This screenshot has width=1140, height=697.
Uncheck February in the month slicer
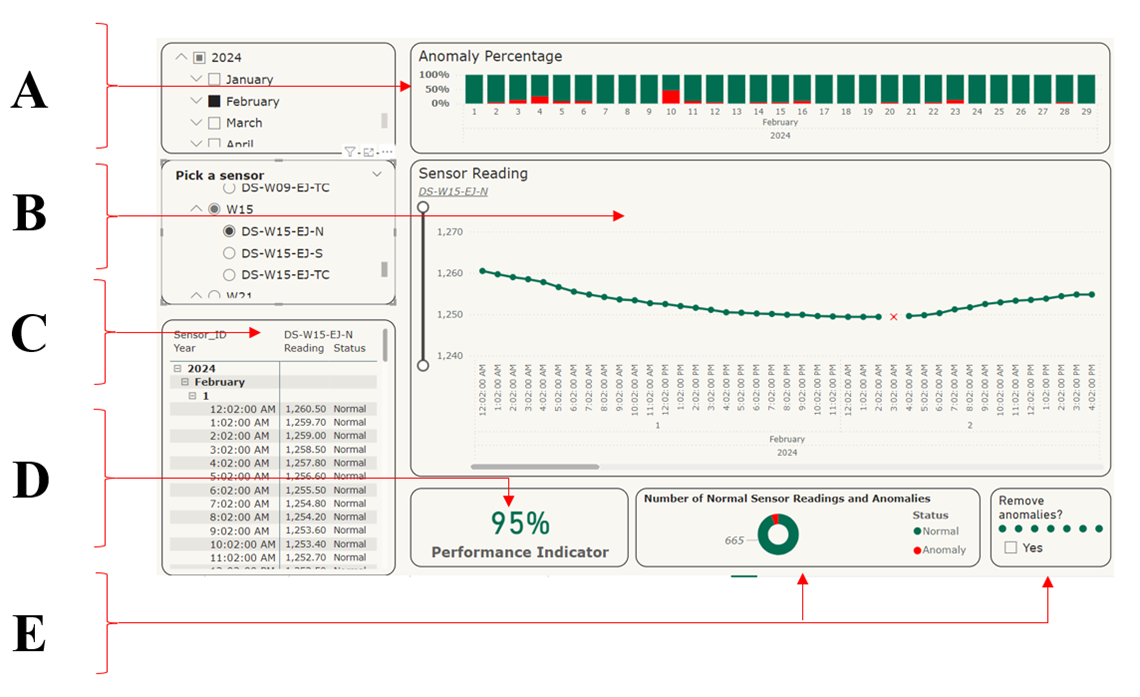point(214,101)
